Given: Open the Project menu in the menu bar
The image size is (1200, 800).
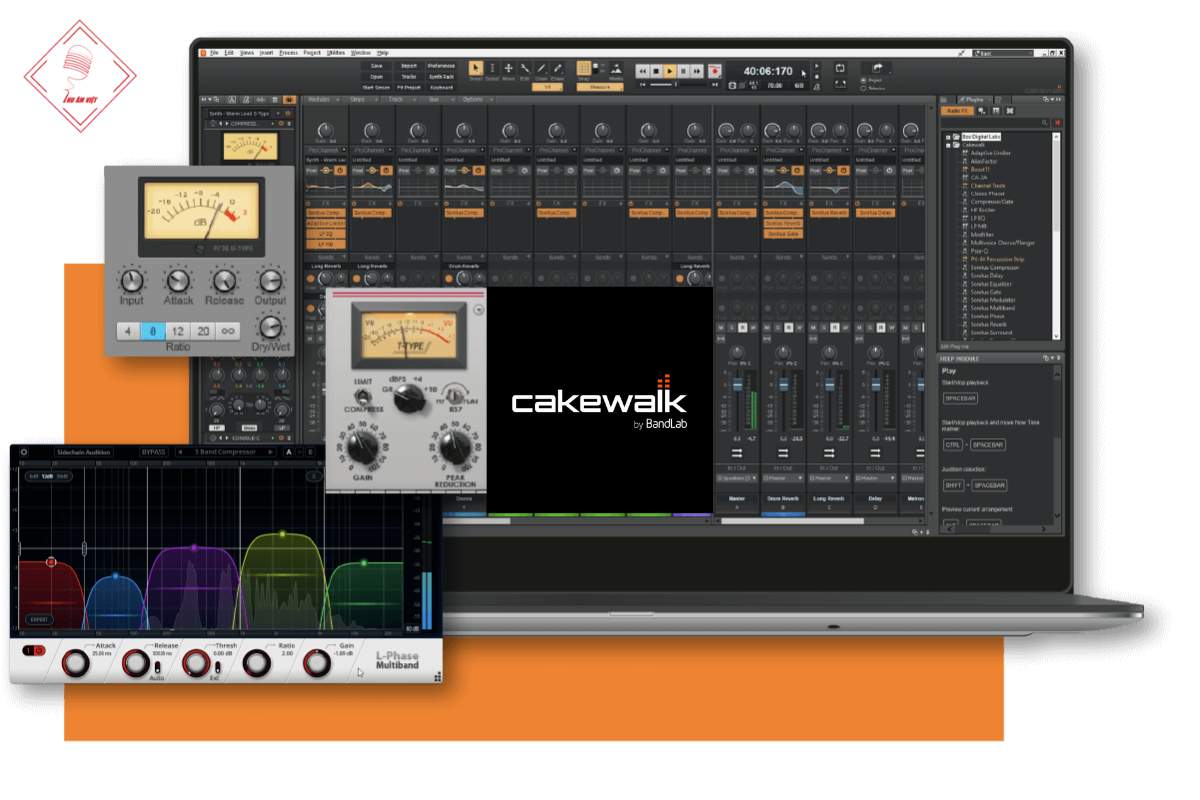Looking at the screenshot, I should click(313, 52).
